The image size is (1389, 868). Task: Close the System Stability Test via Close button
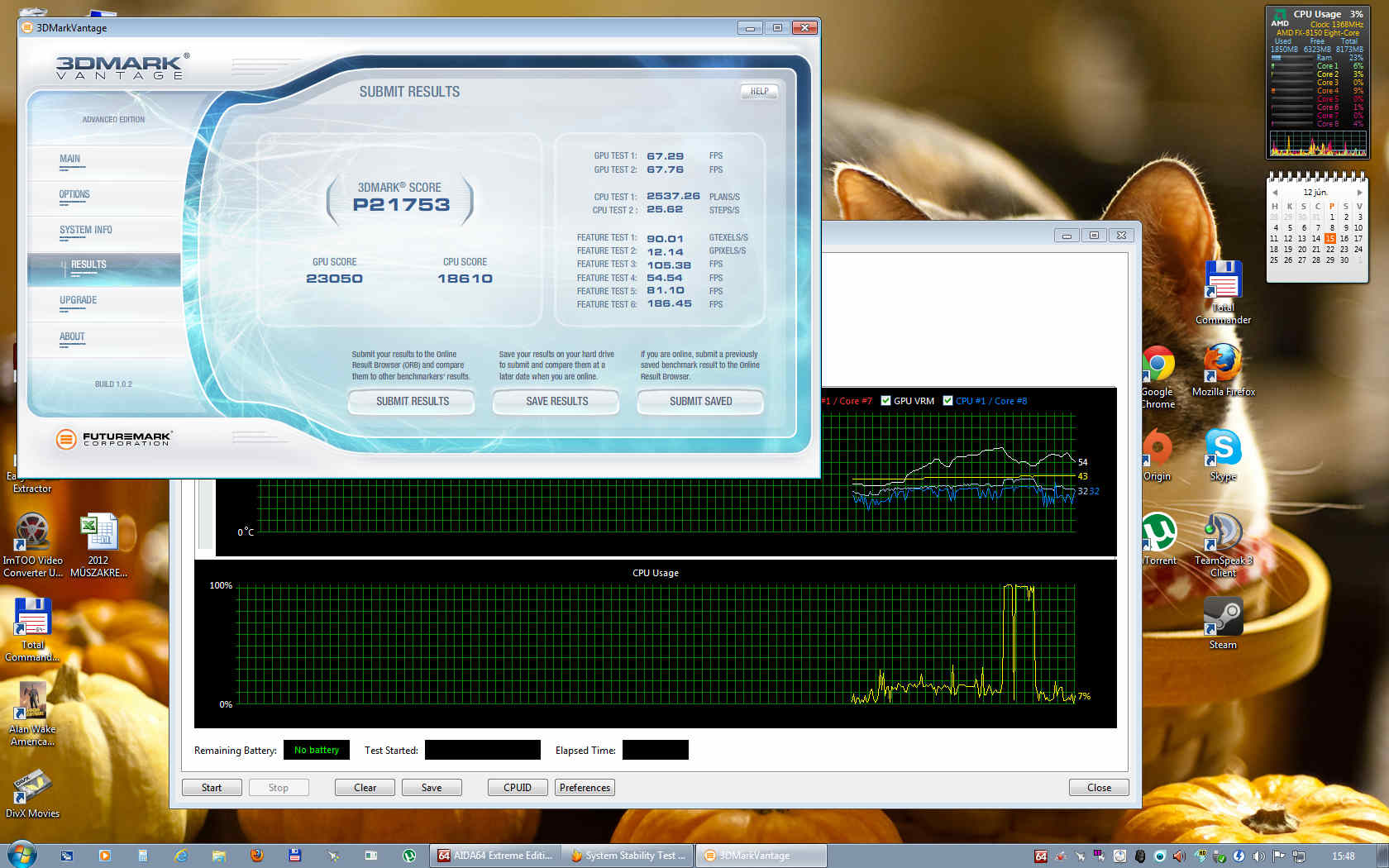click(x=1099, y=788)
